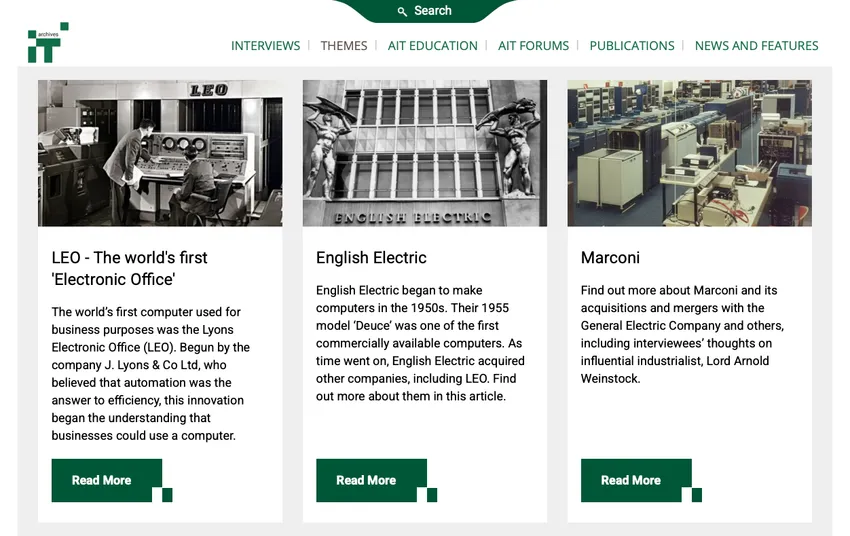The height and width of the screenshot is (536, 850).
Task: Click the Archives of IT logo
Action: (x=47, y=43)
